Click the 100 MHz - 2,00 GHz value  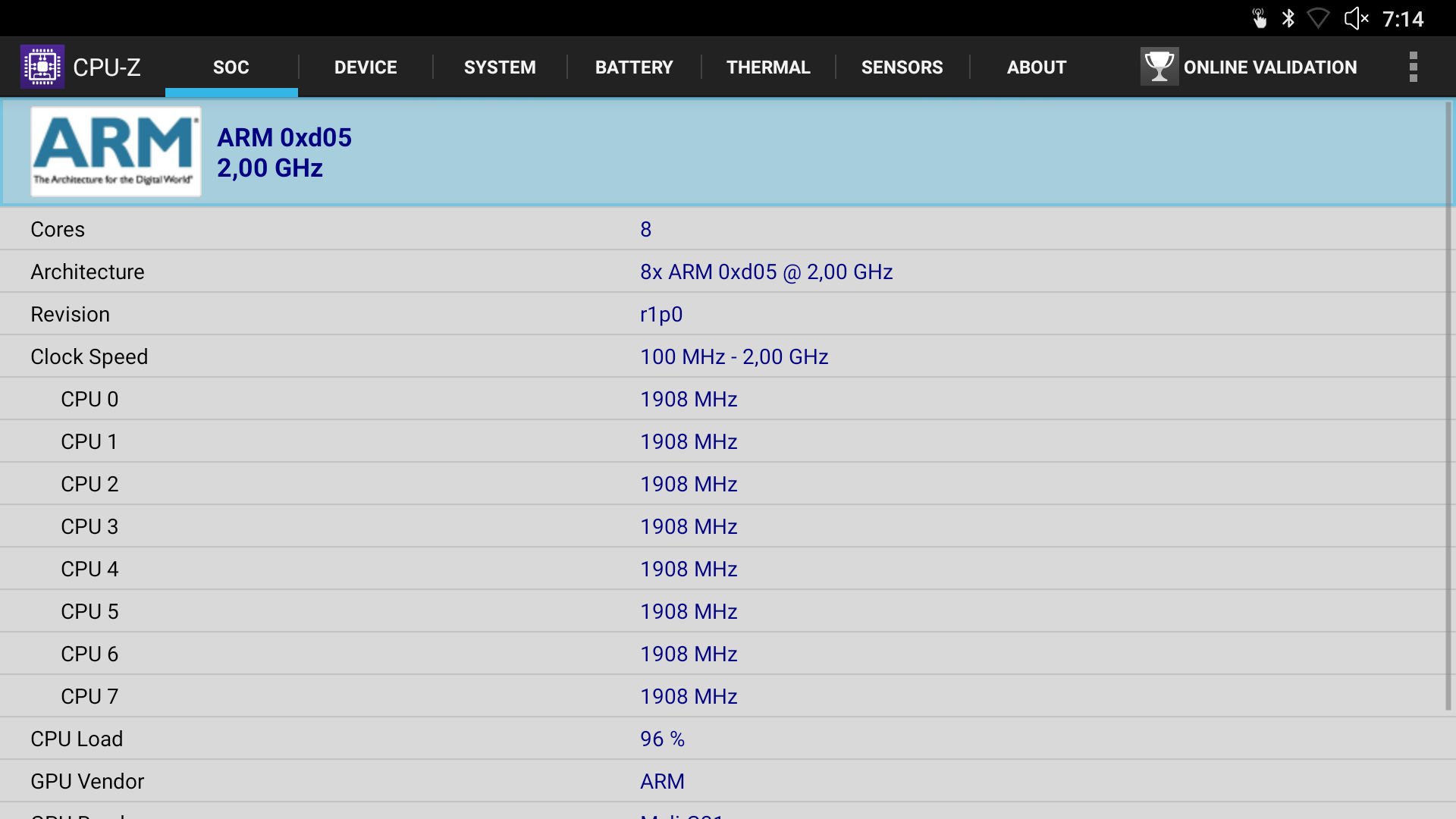734,356
